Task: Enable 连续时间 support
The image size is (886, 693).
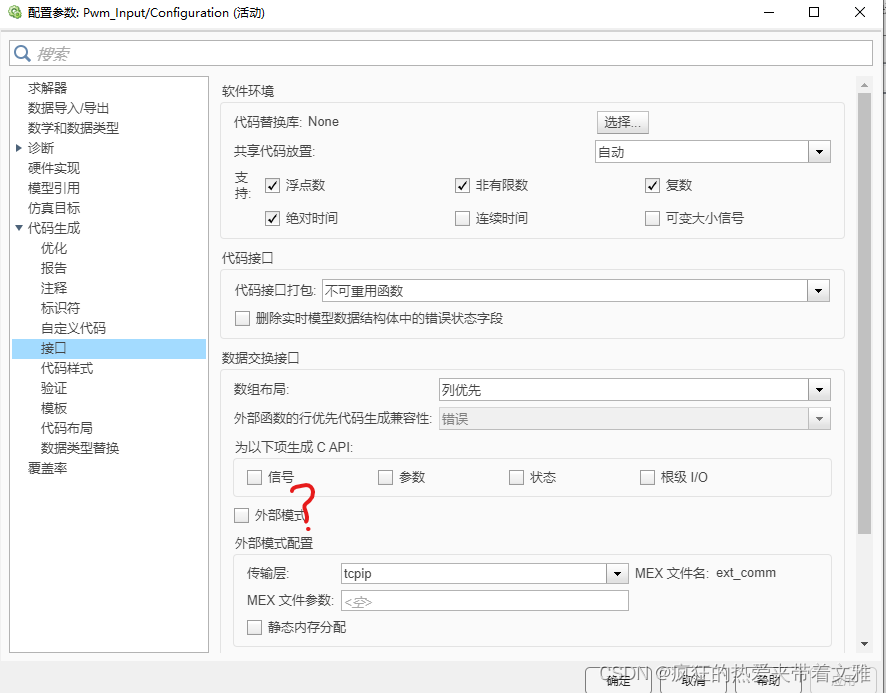Action: [x=462, y=218]
